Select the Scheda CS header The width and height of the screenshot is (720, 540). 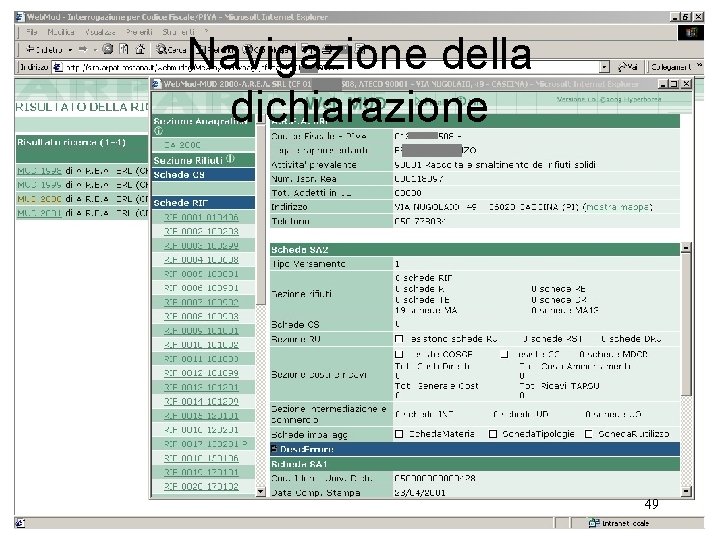[203, 174]
